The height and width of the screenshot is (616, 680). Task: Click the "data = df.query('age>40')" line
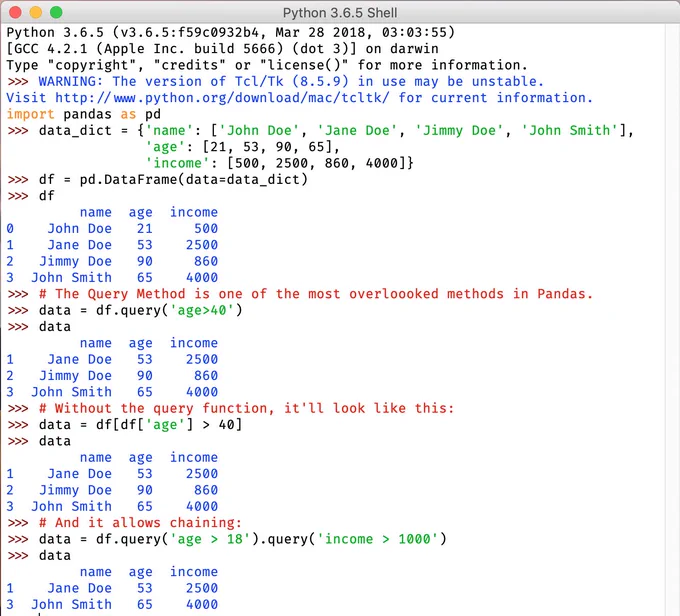[x=141, y=311]
